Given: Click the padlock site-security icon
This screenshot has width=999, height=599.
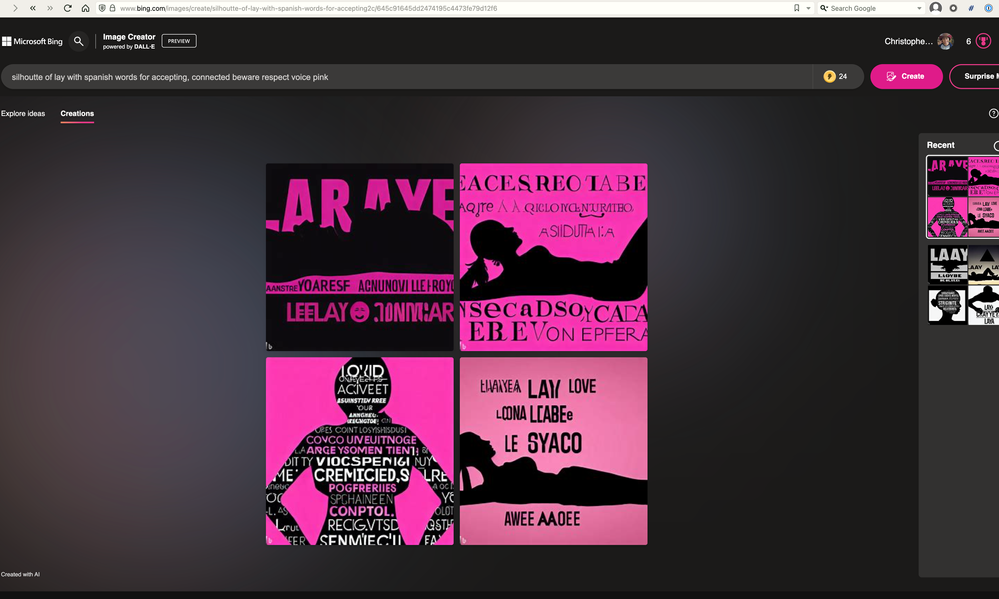Looking at the screenshot, I should click(x=112, y=8).
